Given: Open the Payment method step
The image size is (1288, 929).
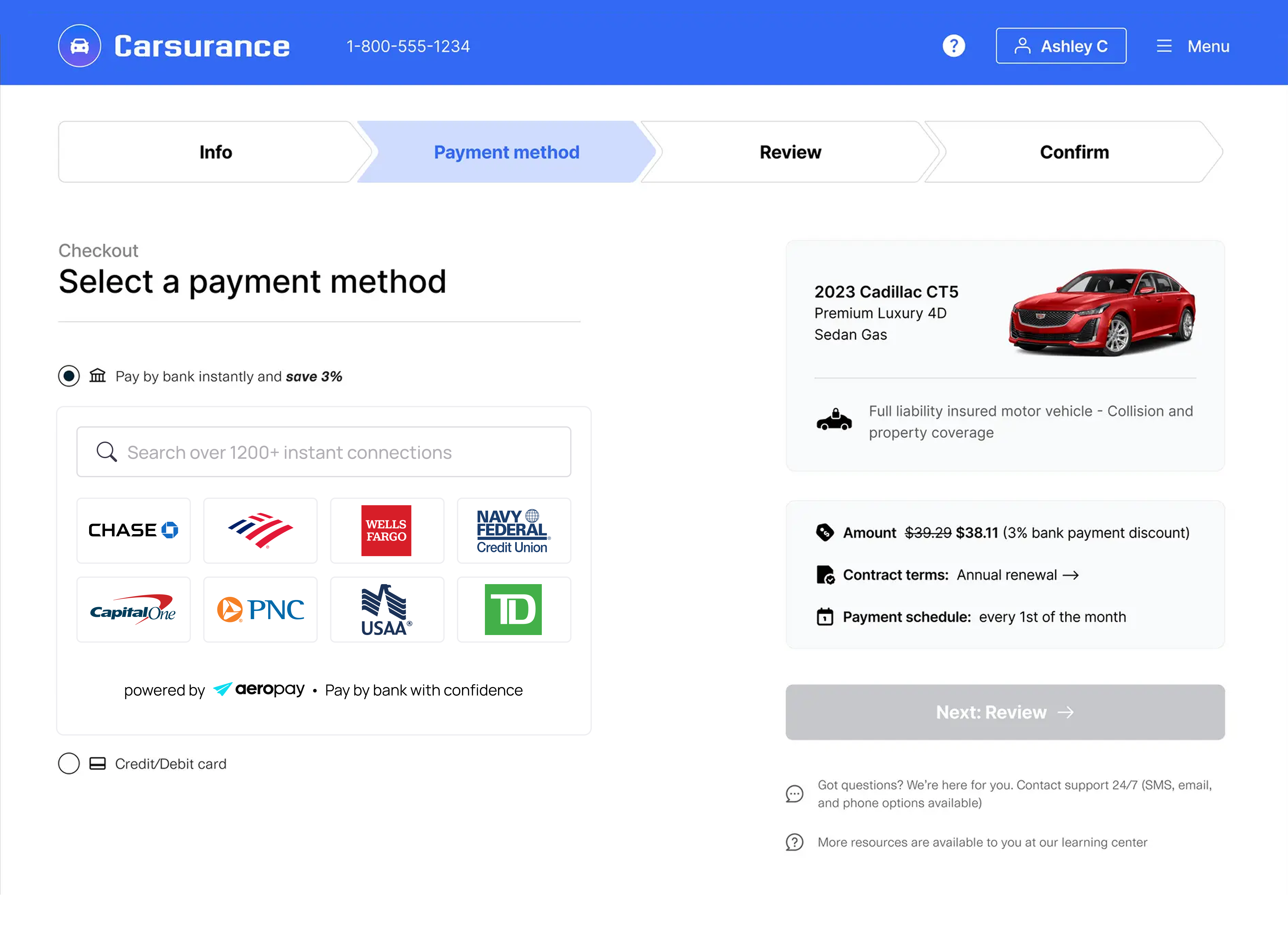Looking at the screenshot, I should [x=507, y=152].
